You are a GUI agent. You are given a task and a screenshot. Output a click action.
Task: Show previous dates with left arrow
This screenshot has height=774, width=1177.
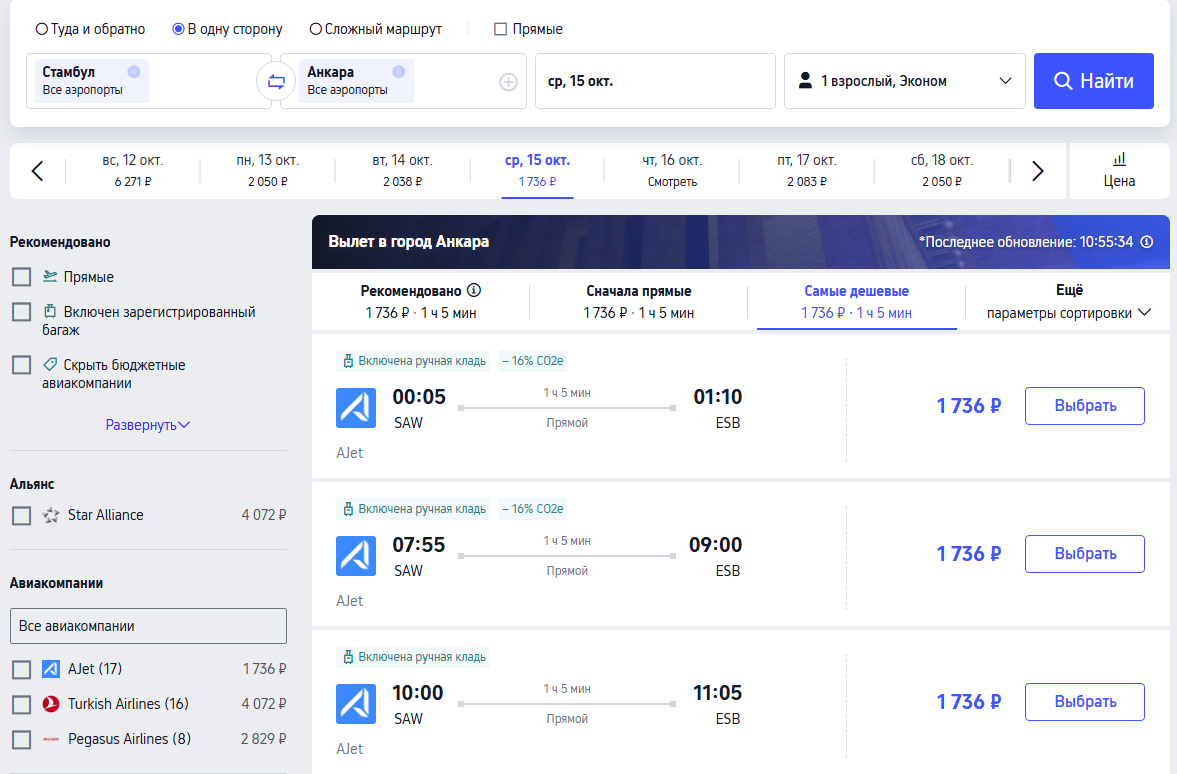[x=38, y=171]
